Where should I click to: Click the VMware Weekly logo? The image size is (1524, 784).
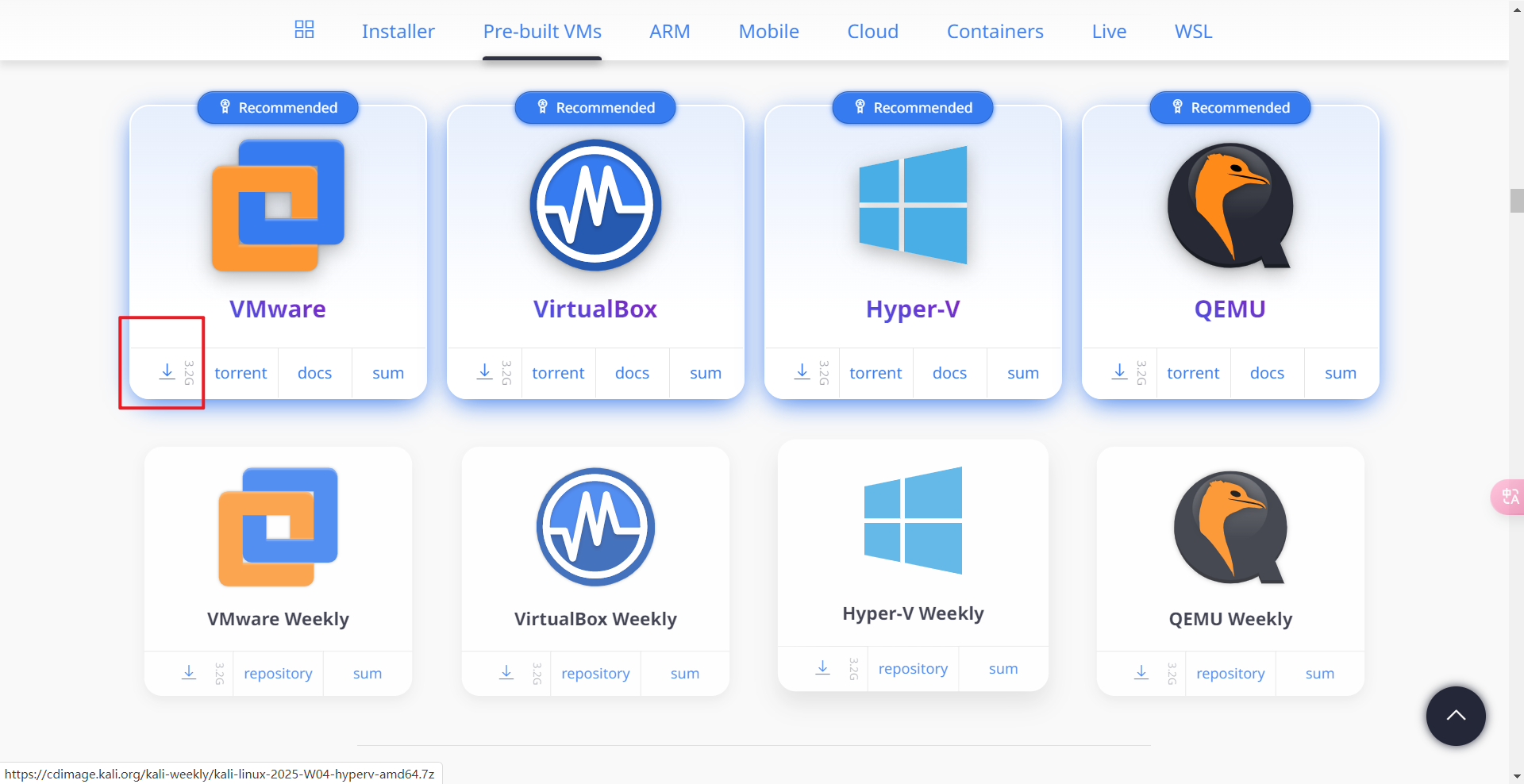278,527
